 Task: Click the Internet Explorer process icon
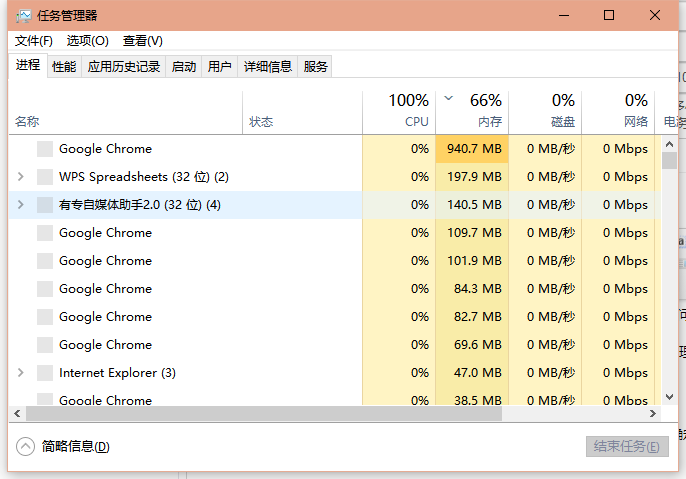pos(44,373)
